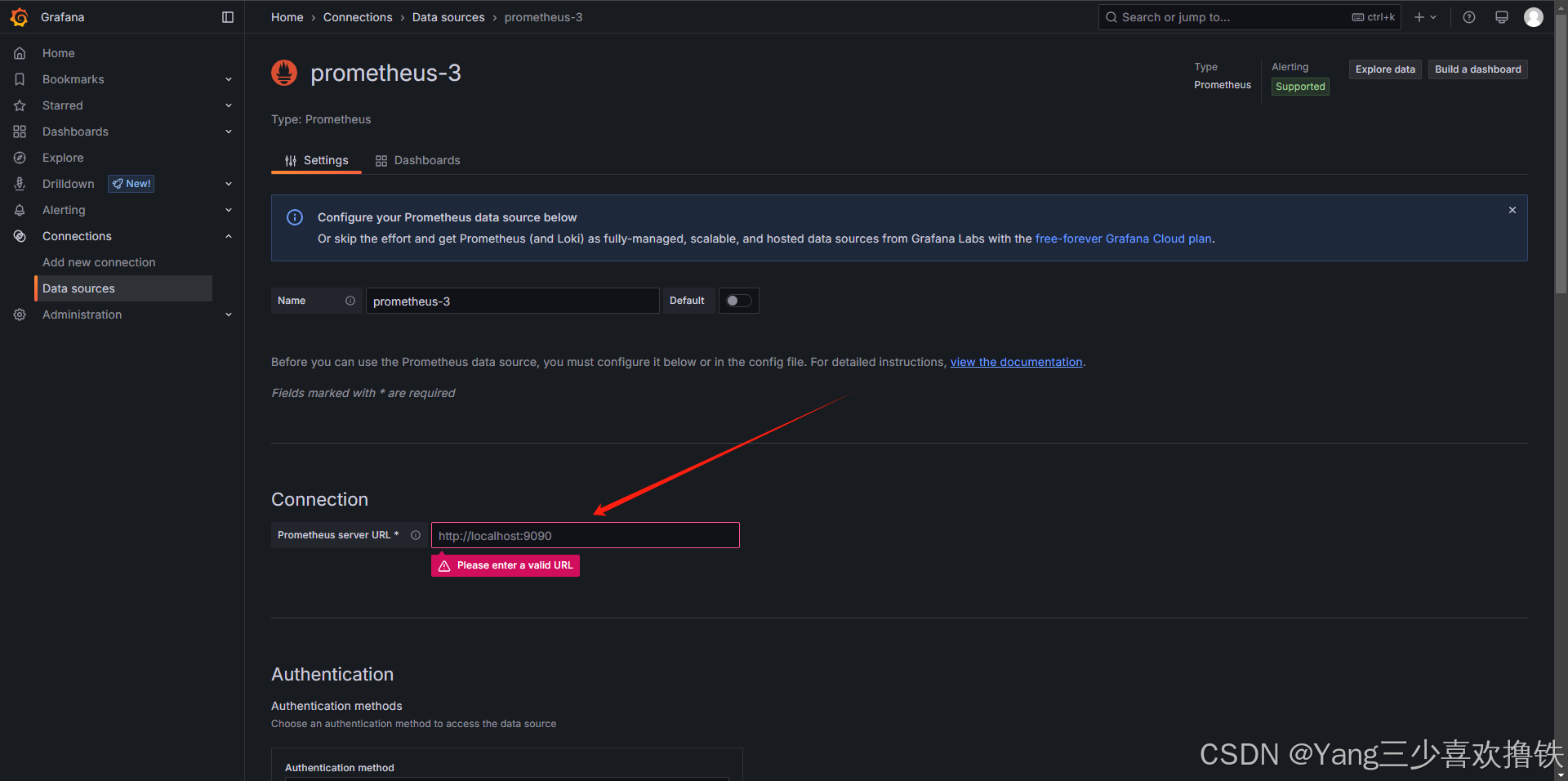Click the search magnifier icon
Image resolution: width=1568 pixels, height=781 pixels.
[x=1111, y=17]
